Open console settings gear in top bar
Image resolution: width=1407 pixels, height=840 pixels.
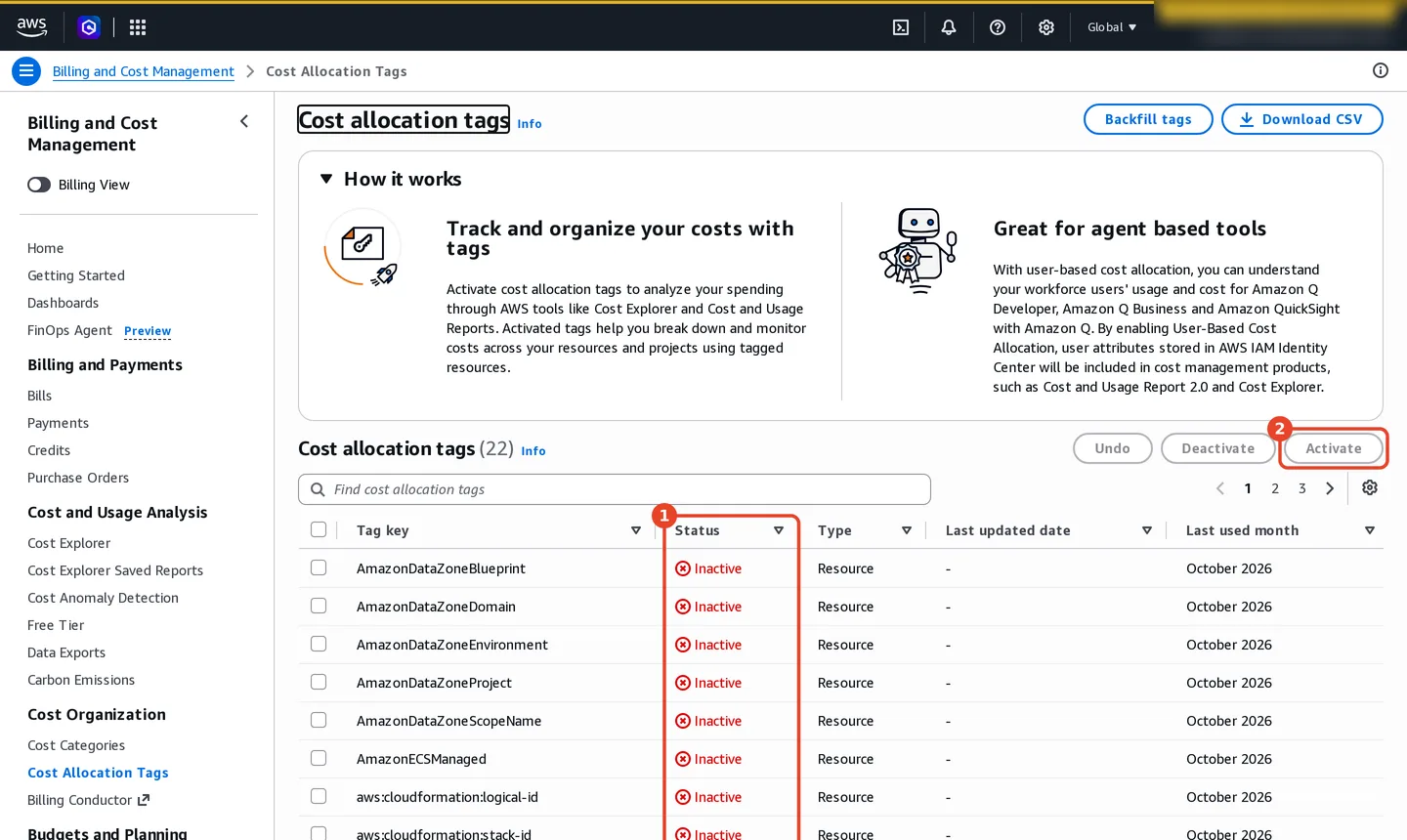[x=1046, y=27]
